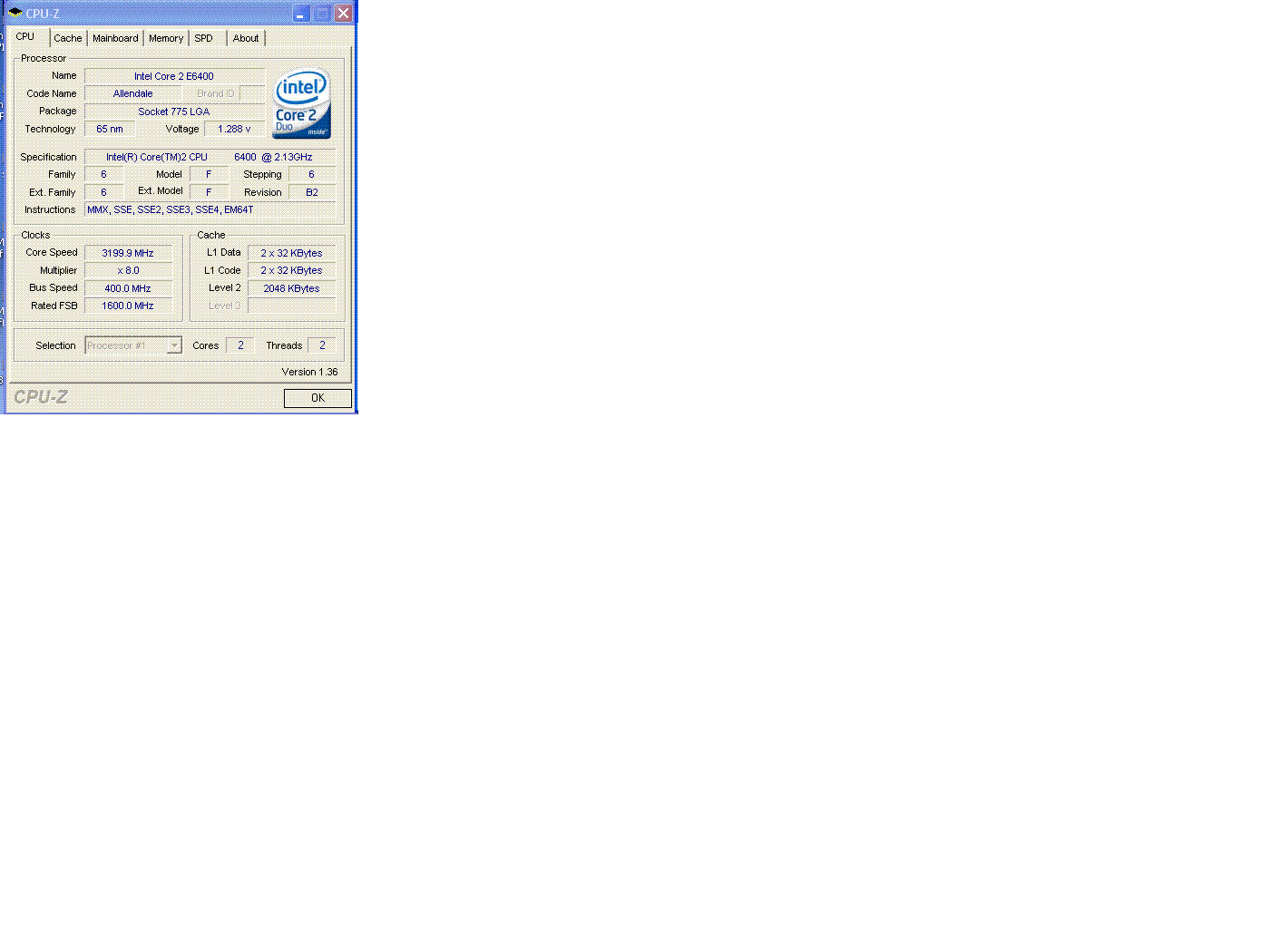Click the OK button

[x=317, y=398]
